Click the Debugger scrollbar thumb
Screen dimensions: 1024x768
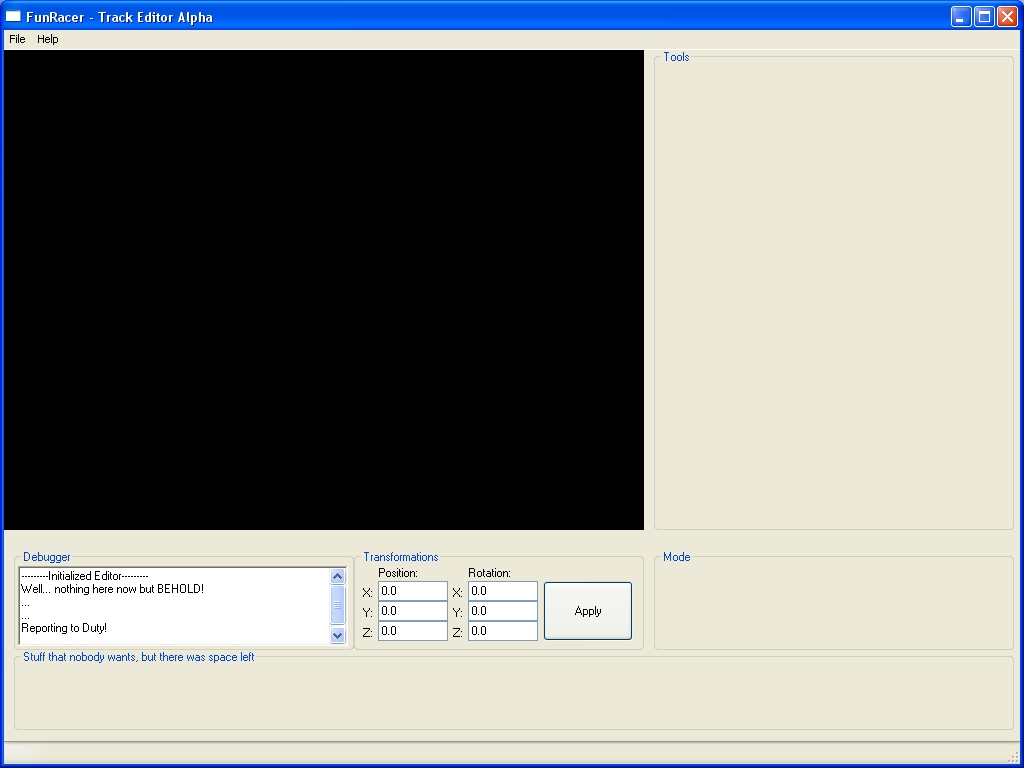pos(337,604)
